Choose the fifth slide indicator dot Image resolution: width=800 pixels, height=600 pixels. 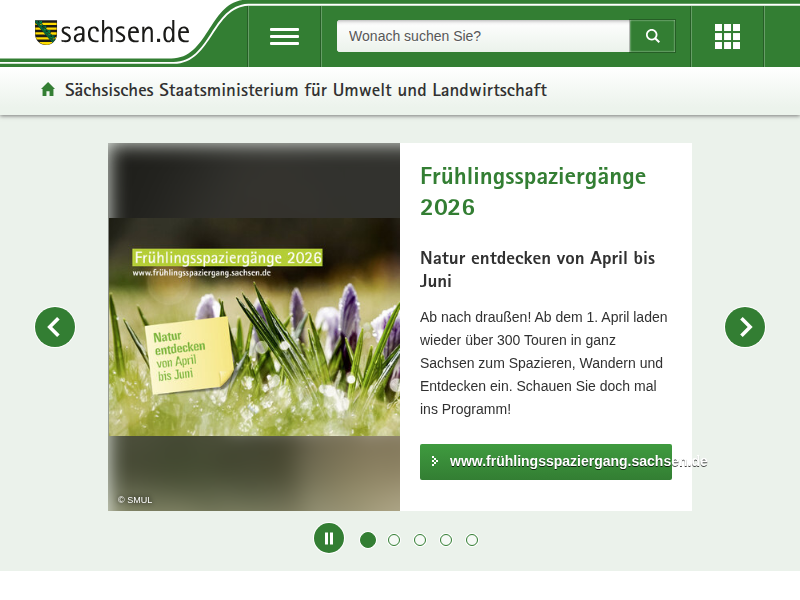[x=472, y=540]
